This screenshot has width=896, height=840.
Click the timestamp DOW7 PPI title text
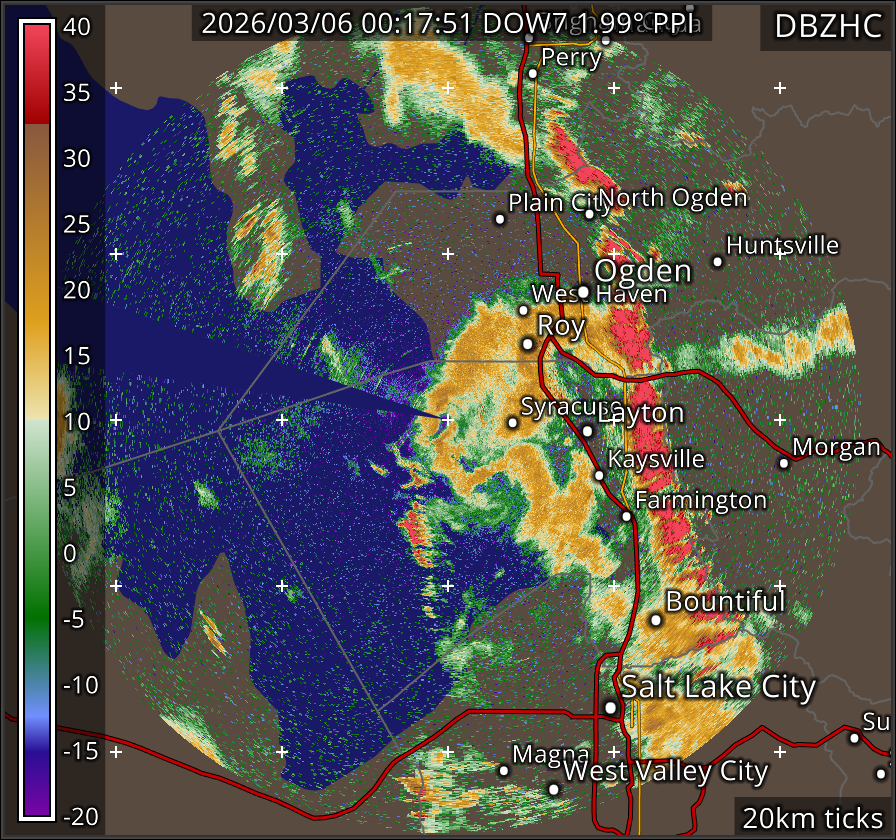click(x=452, y=24)
